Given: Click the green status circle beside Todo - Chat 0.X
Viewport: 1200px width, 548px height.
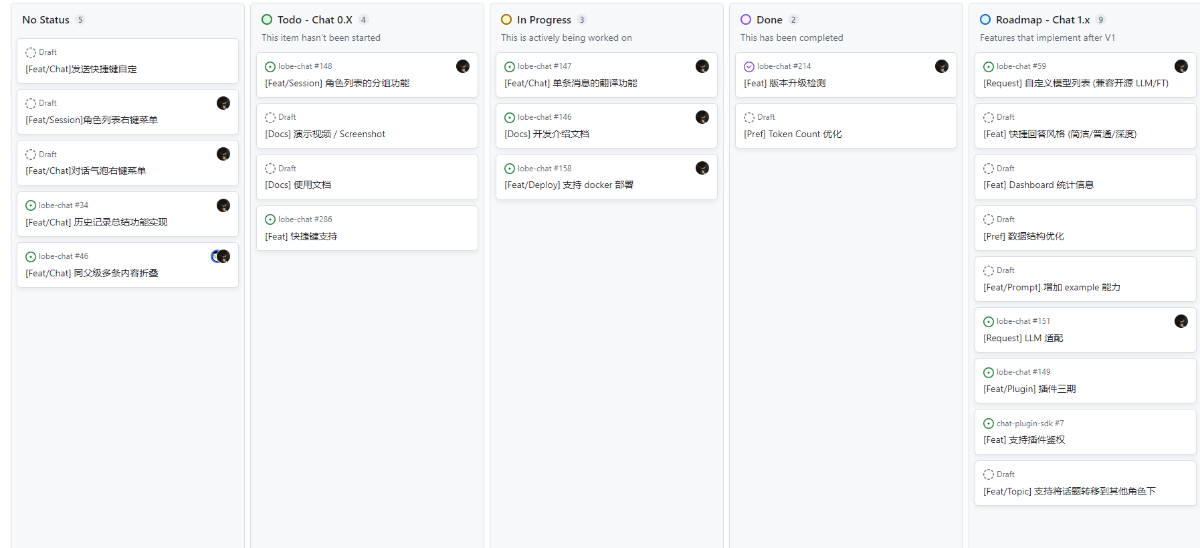Looking at the screenshot, I should click(x=267, y=20).
